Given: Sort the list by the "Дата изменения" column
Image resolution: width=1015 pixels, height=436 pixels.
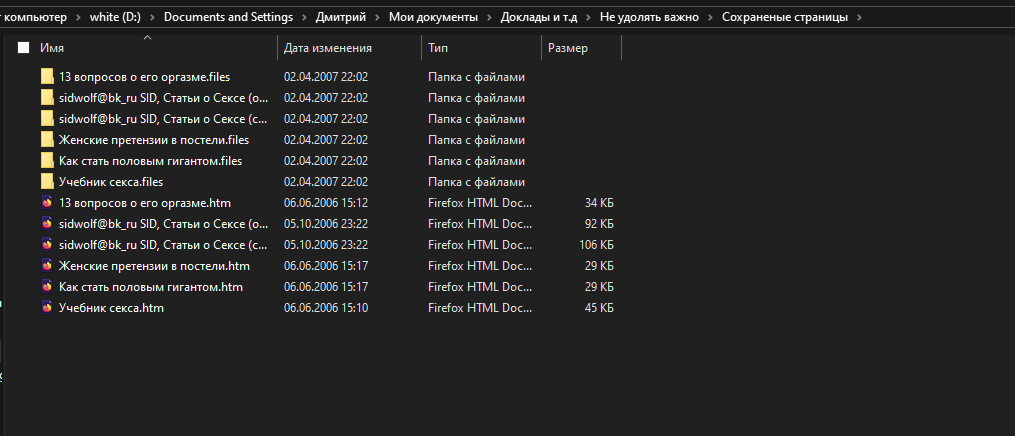Looking at the screenshot, I should tap(328, 48).
